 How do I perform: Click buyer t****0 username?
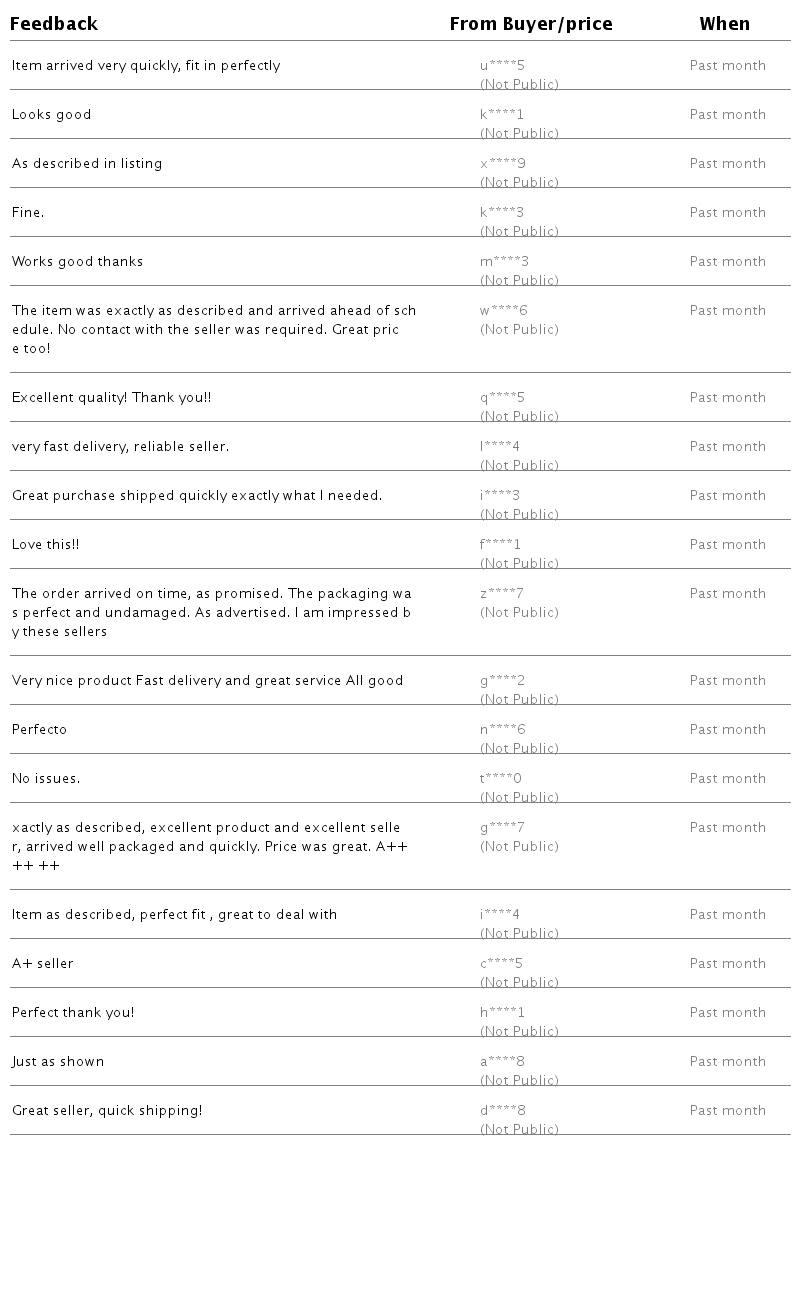pos(501,779)
